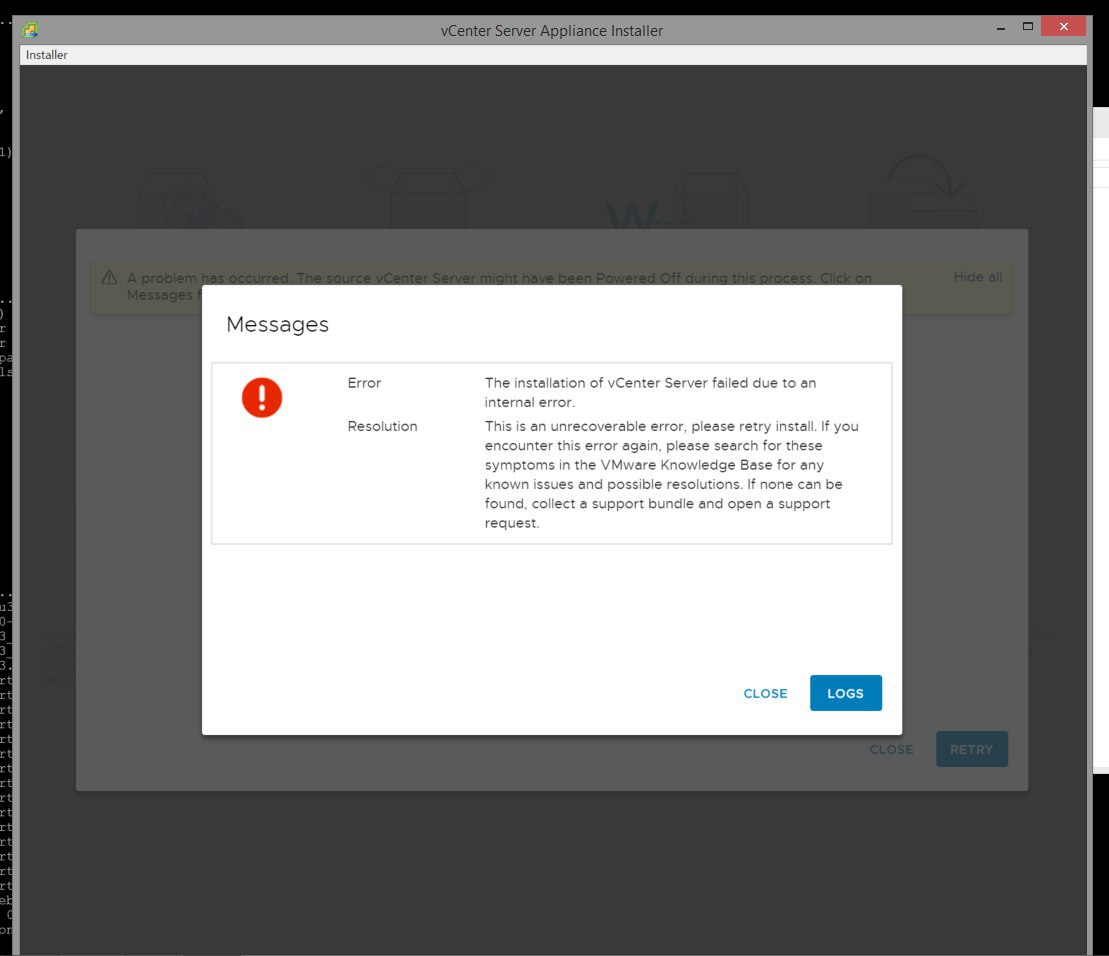
Task: Click the Hide all link in the warning banner
Action: [977, 277]
